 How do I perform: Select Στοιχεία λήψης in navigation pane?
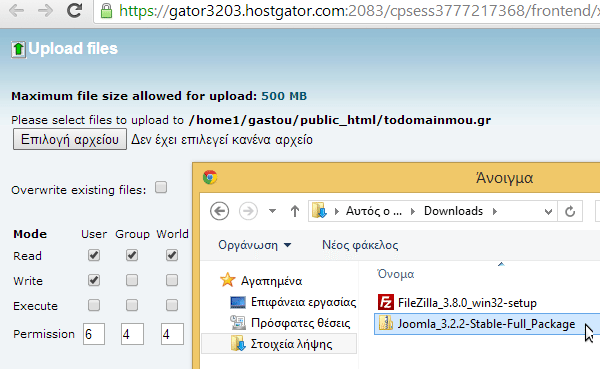pyautogui.click(x=291, y=344)
